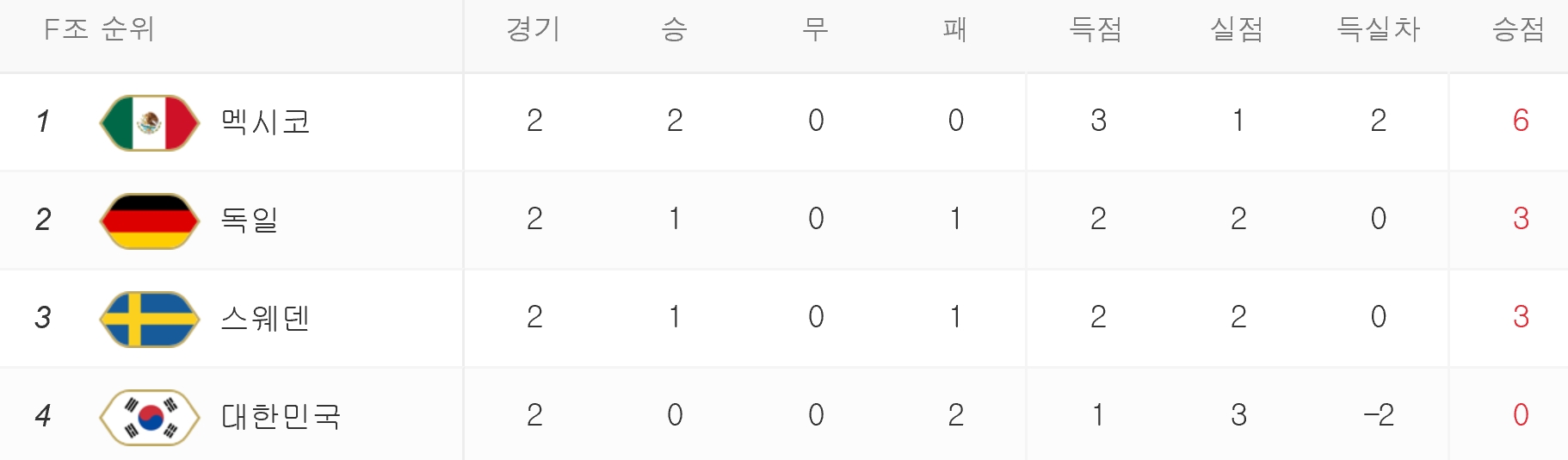Click rank number 1 in the table

[43, 121]
